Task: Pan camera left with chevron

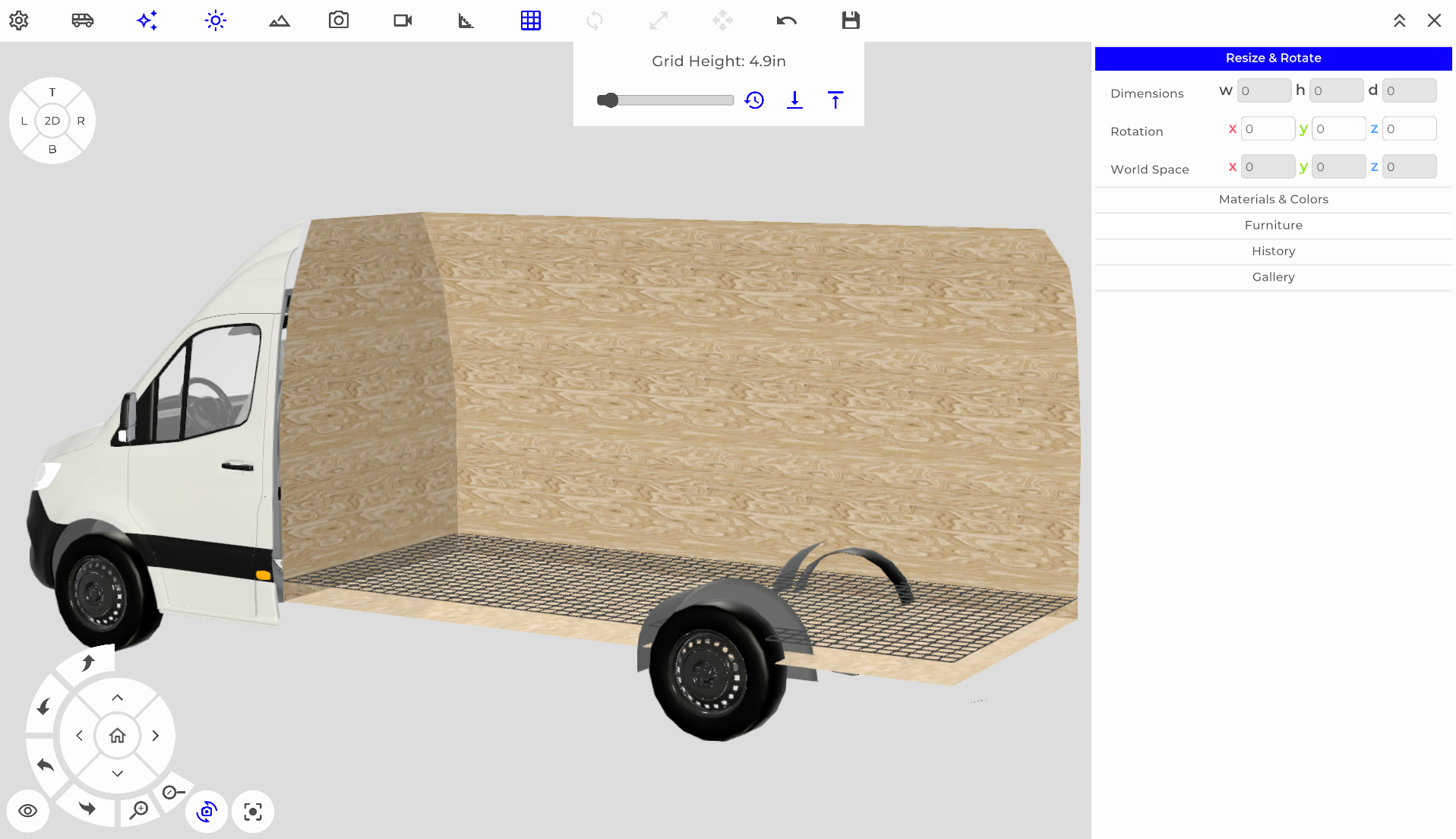Action: pos(80,736)
